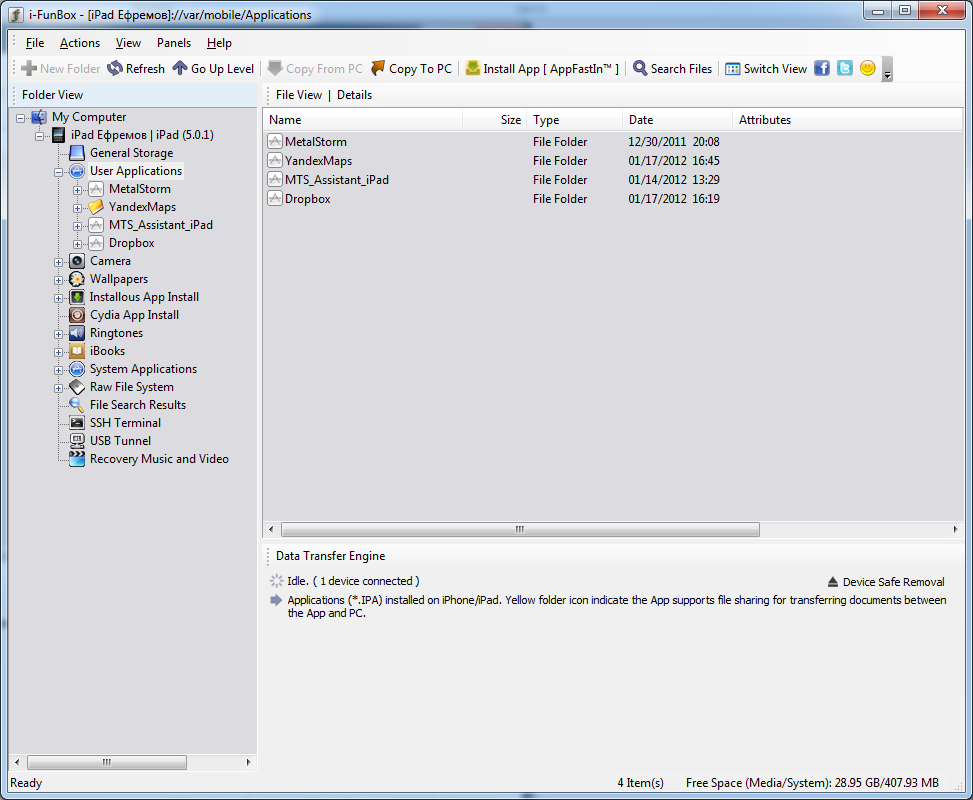Select Raw File System tree icon

coord(77,387)
